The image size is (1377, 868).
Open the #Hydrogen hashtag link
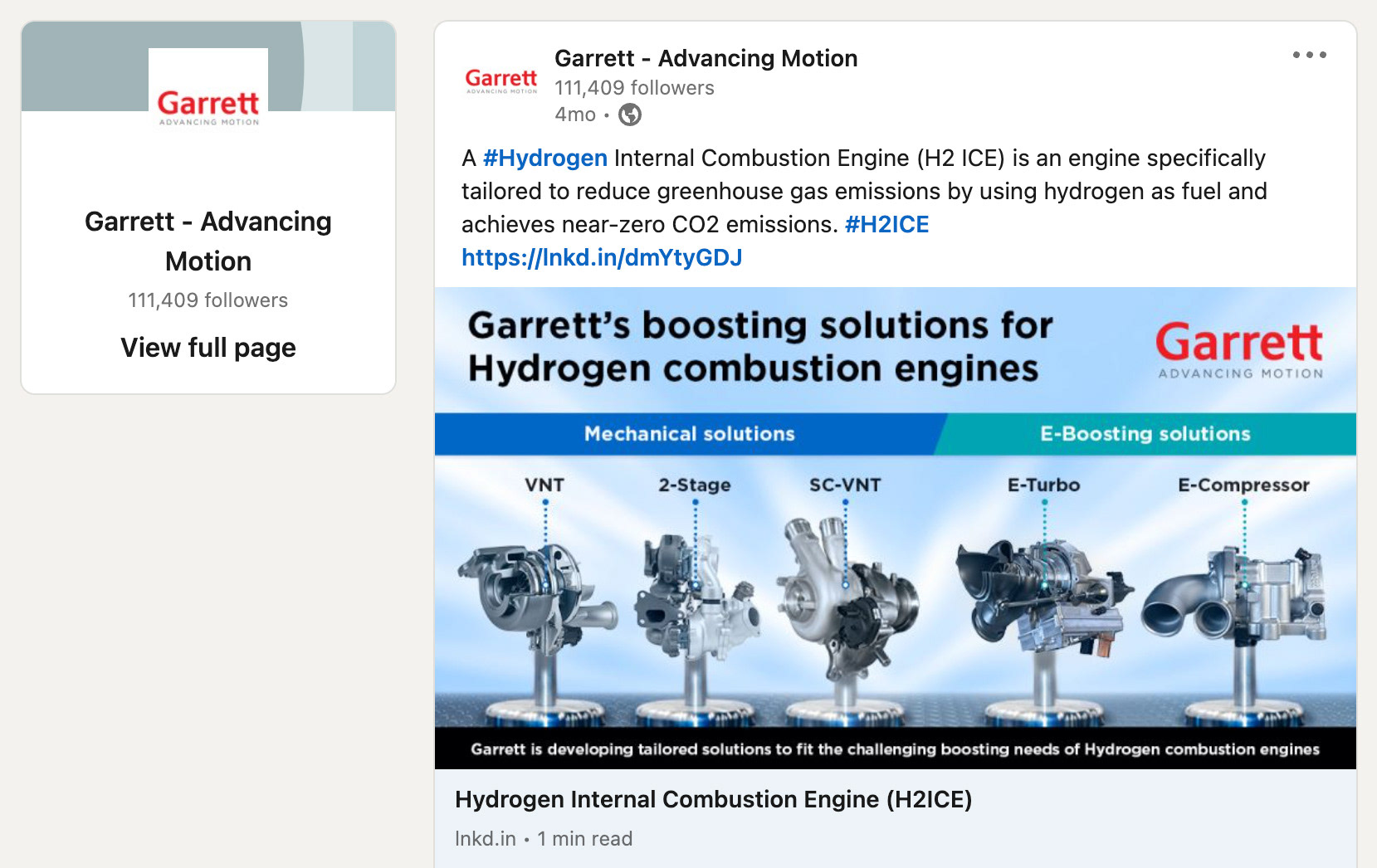point(545,158)
